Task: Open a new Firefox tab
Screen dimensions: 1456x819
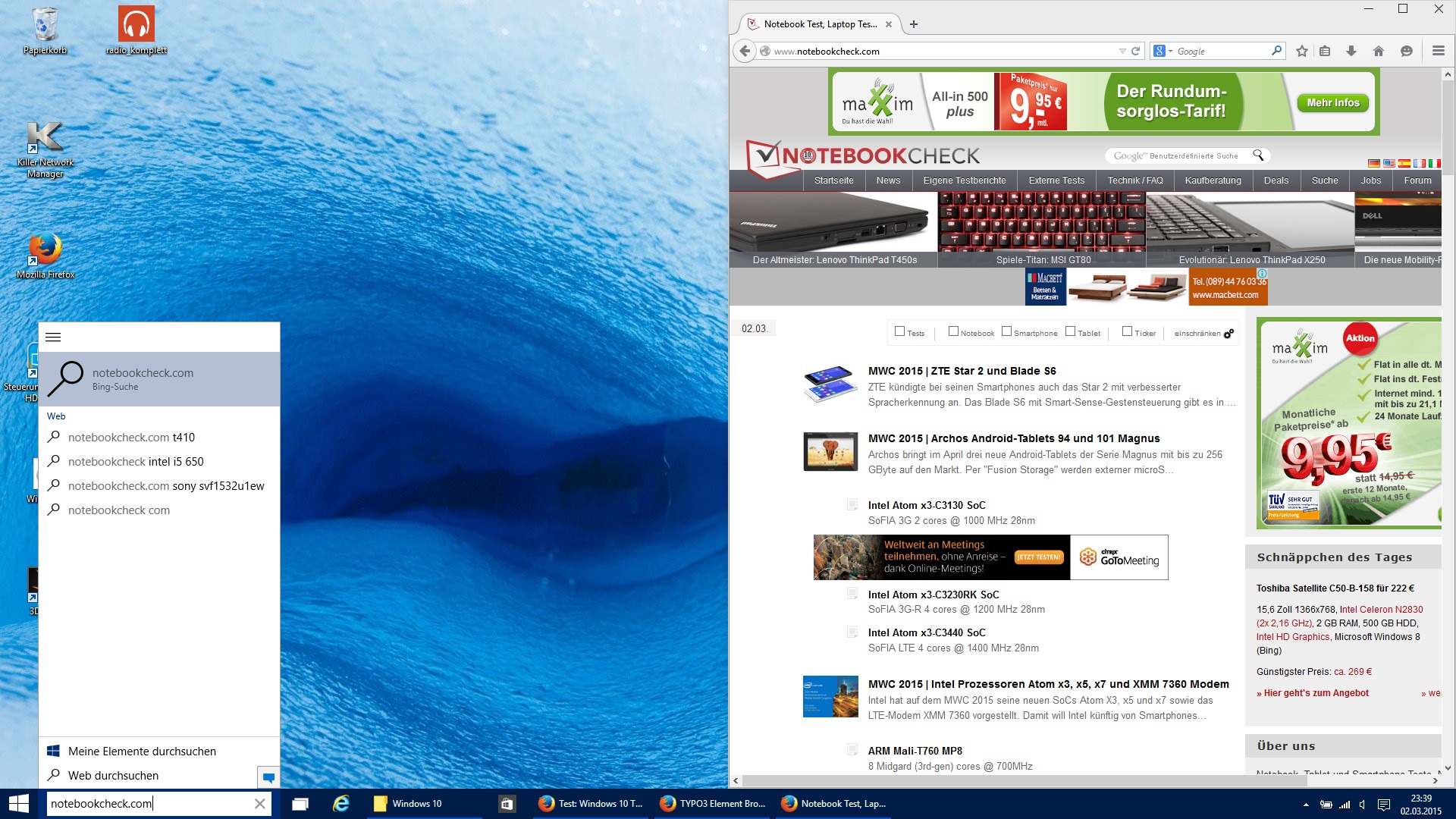Action: coord(914,24)
